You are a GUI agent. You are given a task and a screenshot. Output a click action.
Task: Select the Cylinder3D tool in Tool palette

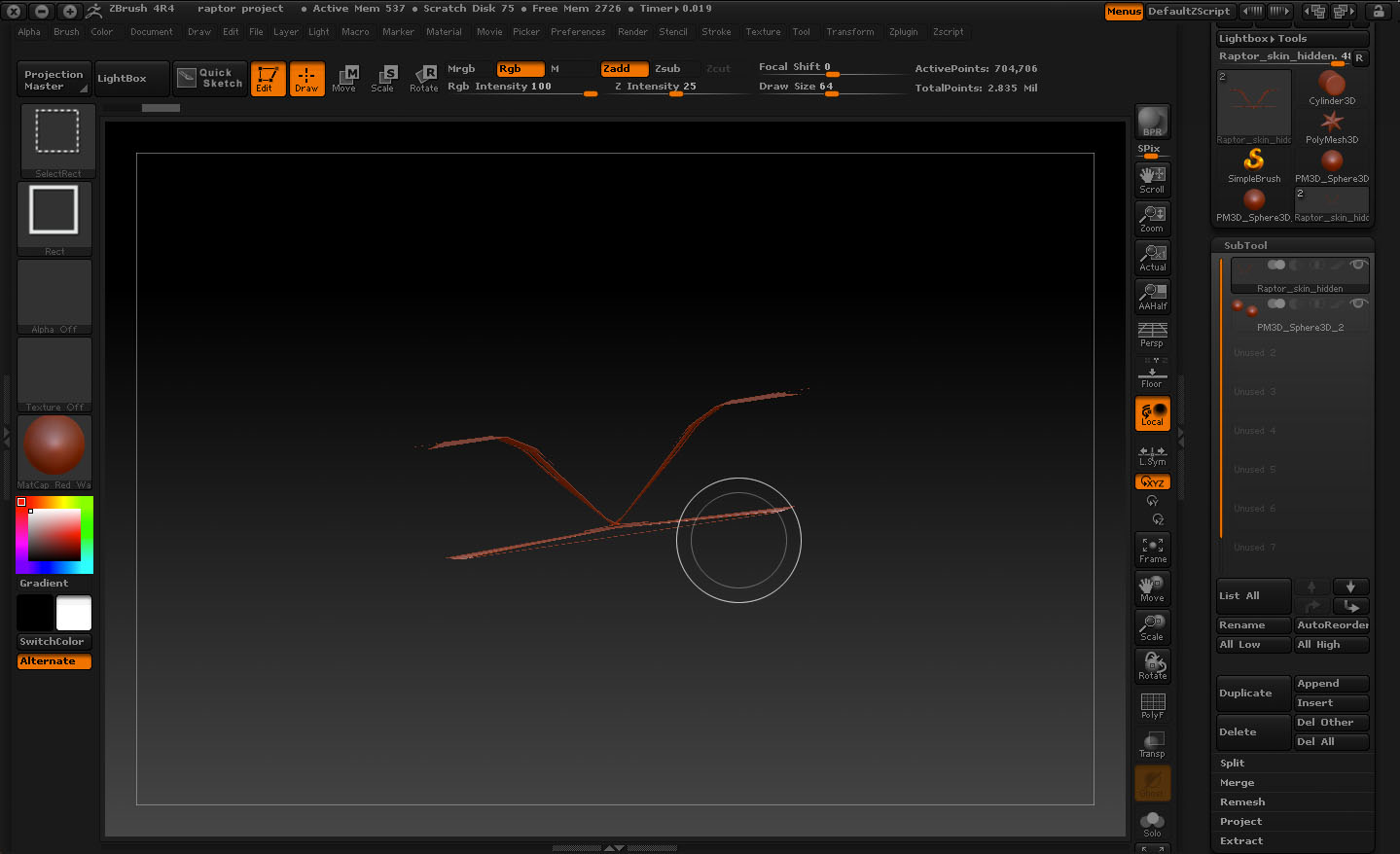coord(1332,86)
